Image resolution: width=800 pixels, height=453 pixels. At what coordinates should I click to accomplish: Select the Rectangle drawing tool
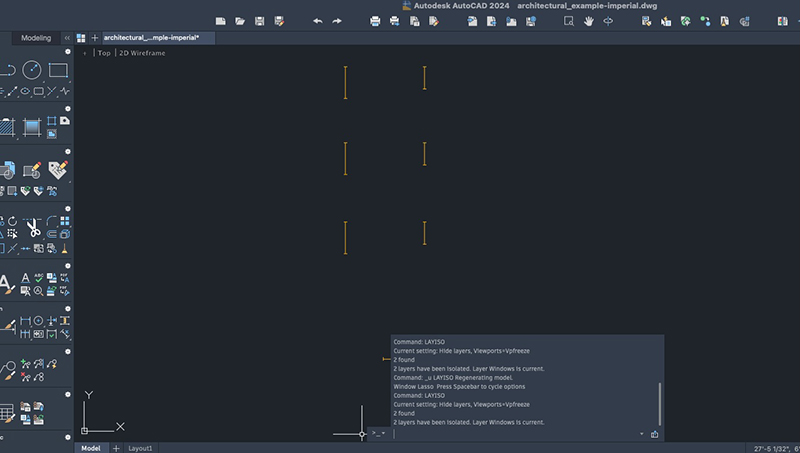(58, 70)
